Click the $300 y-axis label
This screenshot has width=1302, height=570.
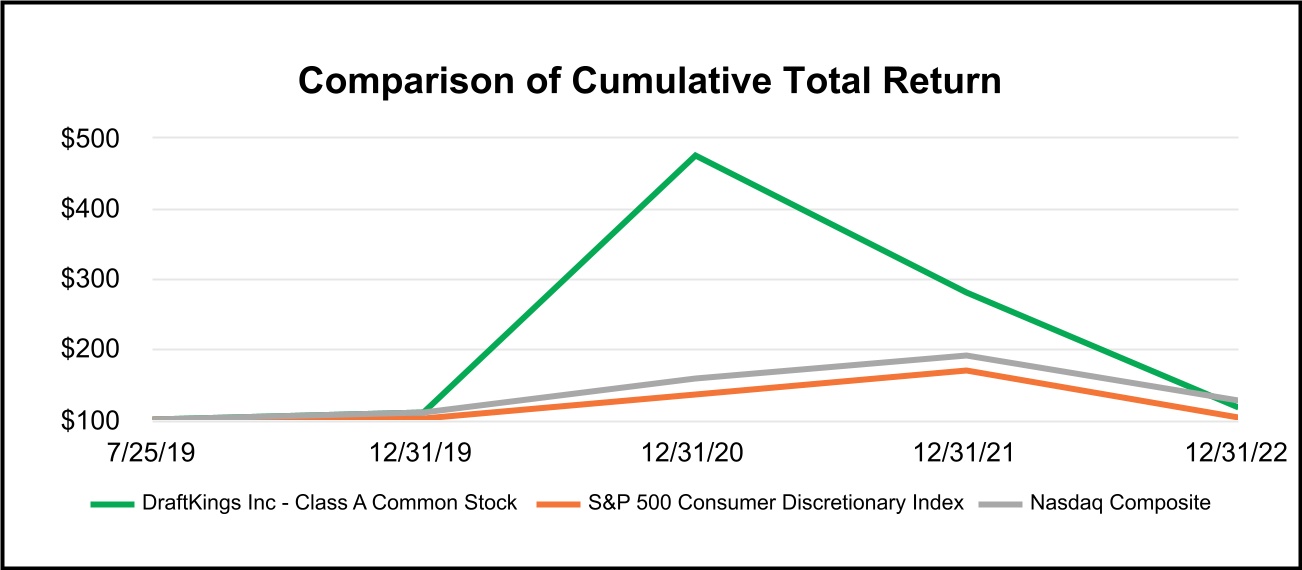(91, 280)
